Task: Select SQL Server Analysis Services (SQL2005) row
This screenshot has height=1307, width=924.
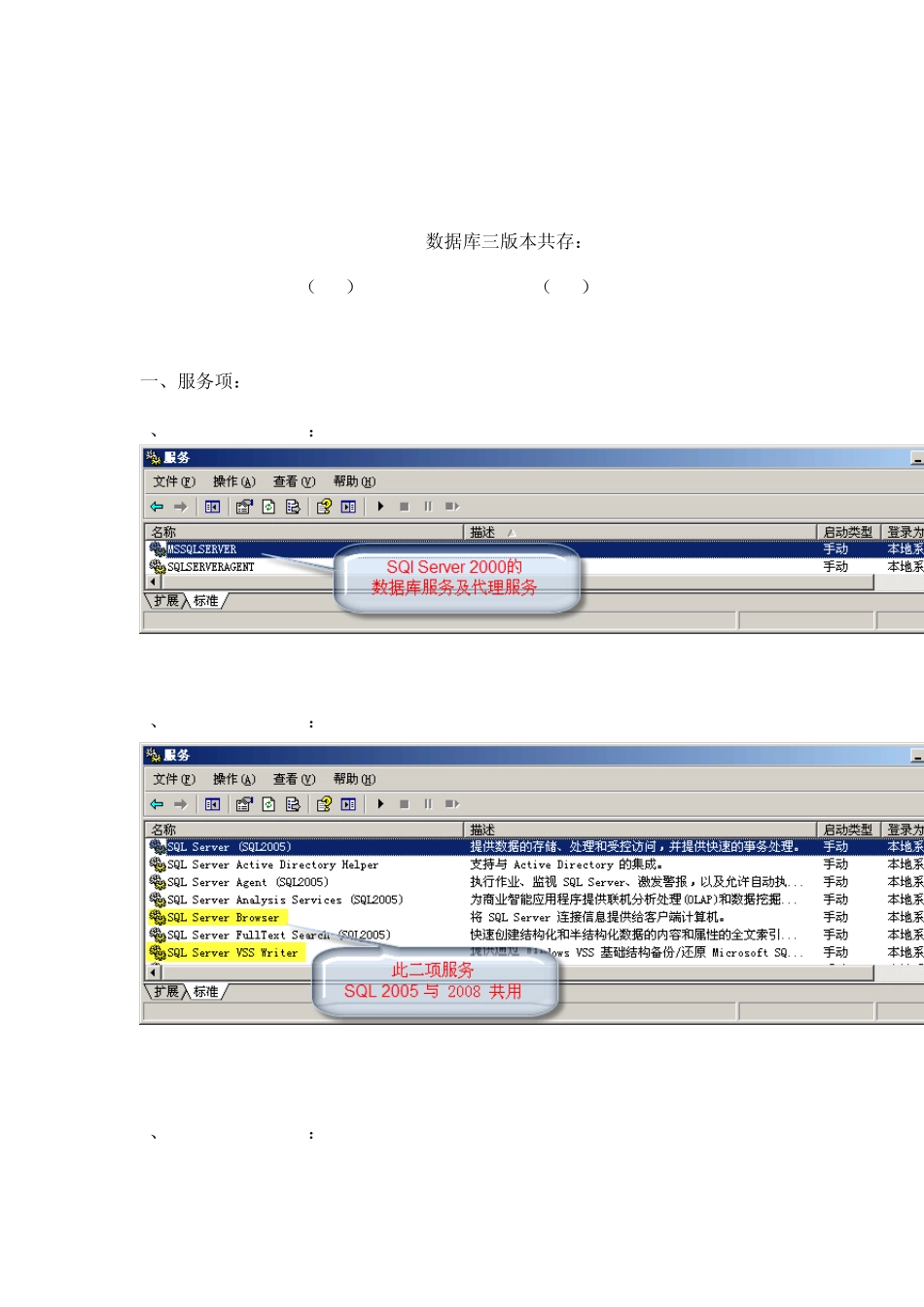Action: click(x=535, y=900)
